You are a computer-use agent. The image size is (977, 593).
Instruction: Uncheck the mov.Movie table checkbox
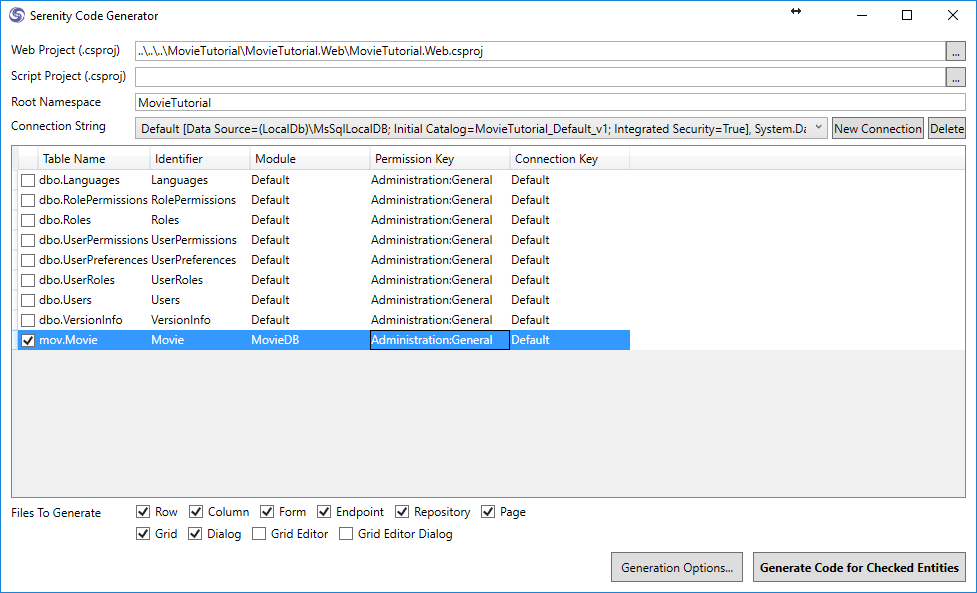(28, 340)
